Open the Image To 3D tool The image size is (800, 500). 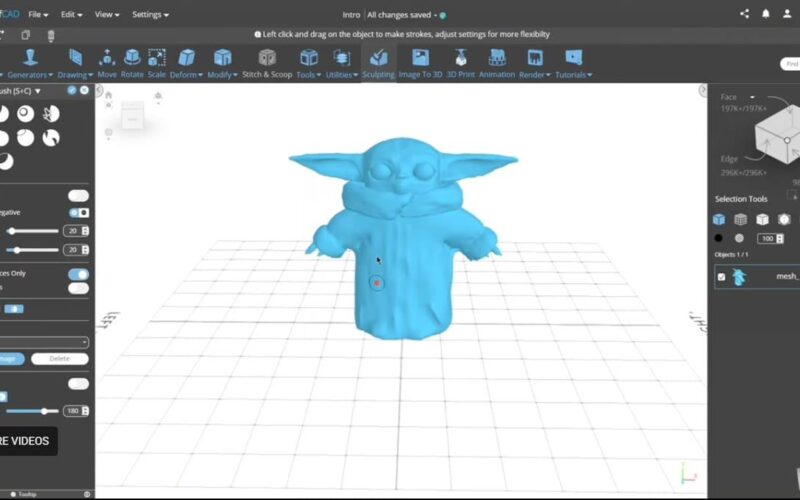[421, 63]
